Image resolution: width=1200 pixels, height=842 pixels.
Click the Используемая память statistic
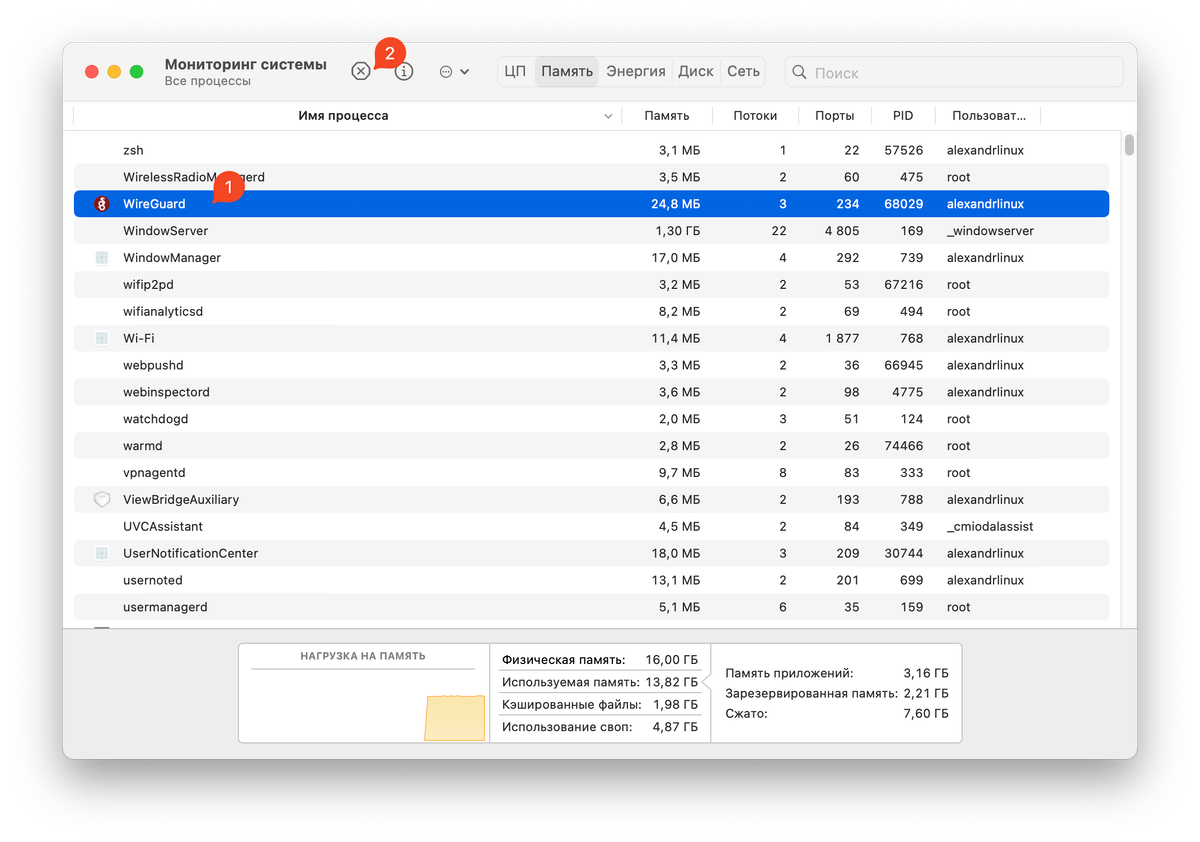coord(600,682)
